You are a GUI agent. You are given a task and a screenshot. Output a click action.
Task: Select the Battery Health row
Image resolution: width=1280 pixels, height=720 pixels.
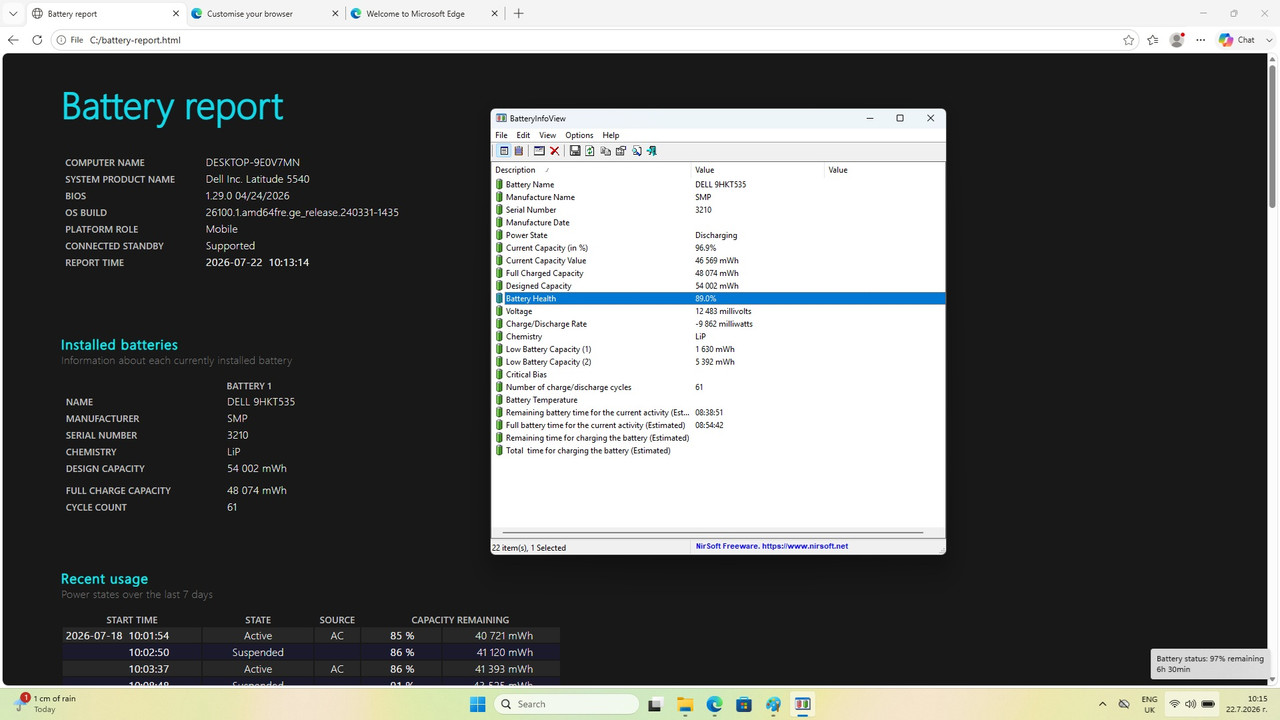tap(719, 298)
